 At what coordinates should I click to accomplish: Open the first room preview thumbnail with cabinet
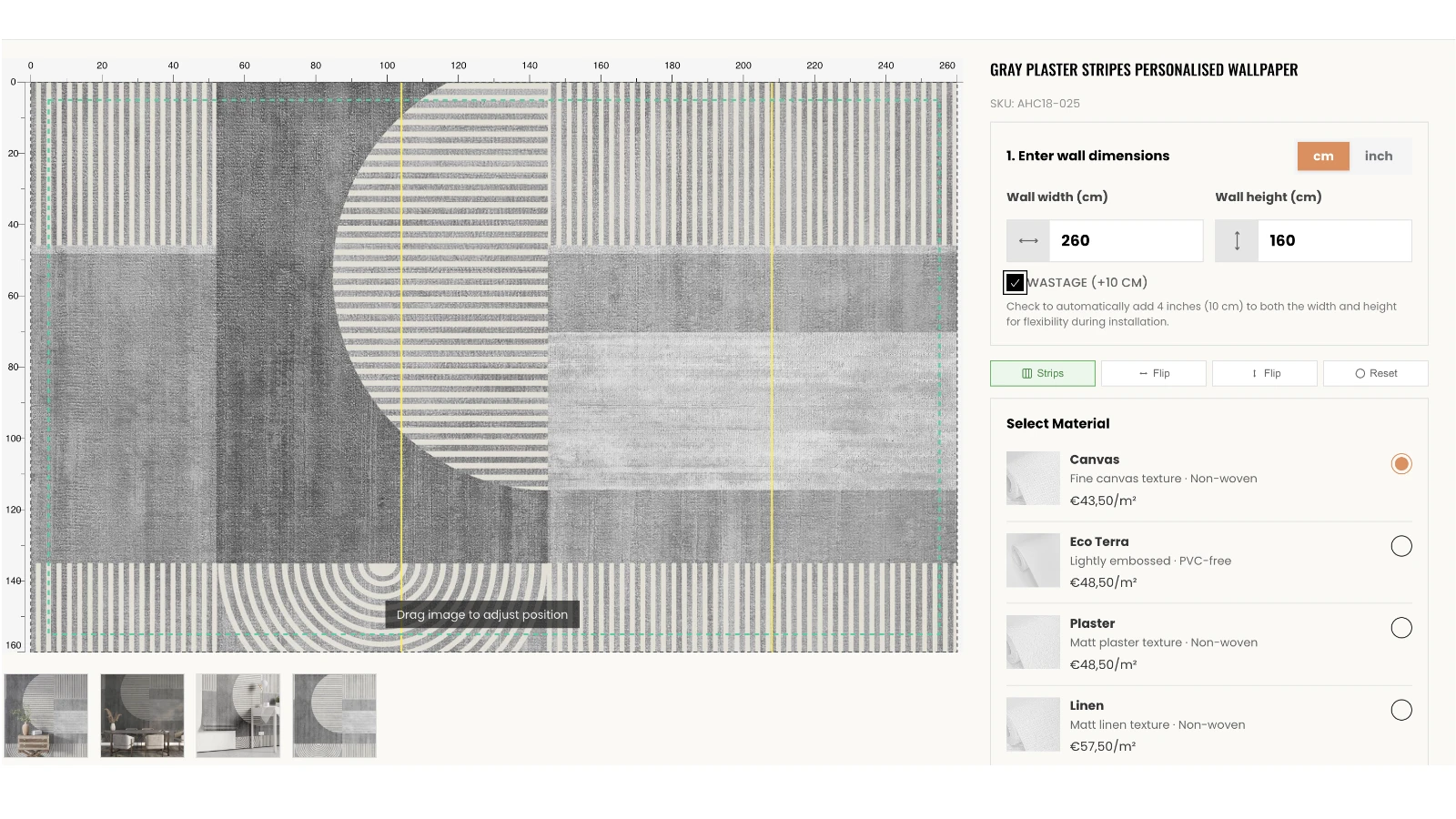click(x=46, y=716)
